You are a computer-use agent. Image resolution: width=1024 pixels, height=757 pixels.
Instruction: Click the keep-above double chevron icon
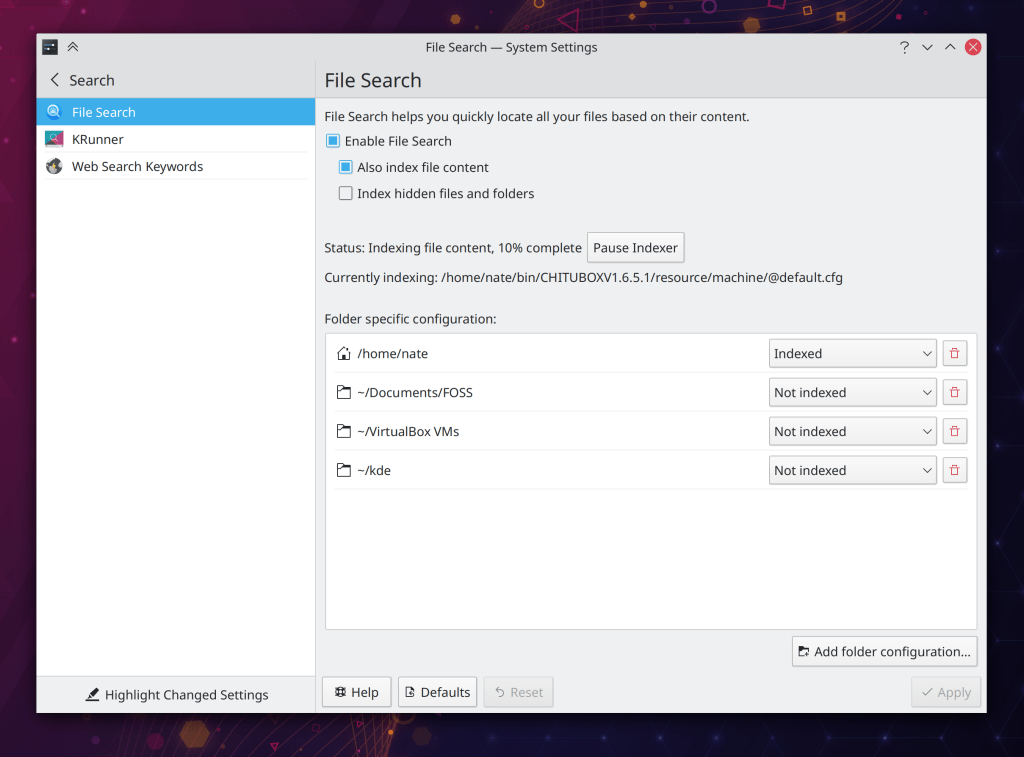tap(73, 47)
